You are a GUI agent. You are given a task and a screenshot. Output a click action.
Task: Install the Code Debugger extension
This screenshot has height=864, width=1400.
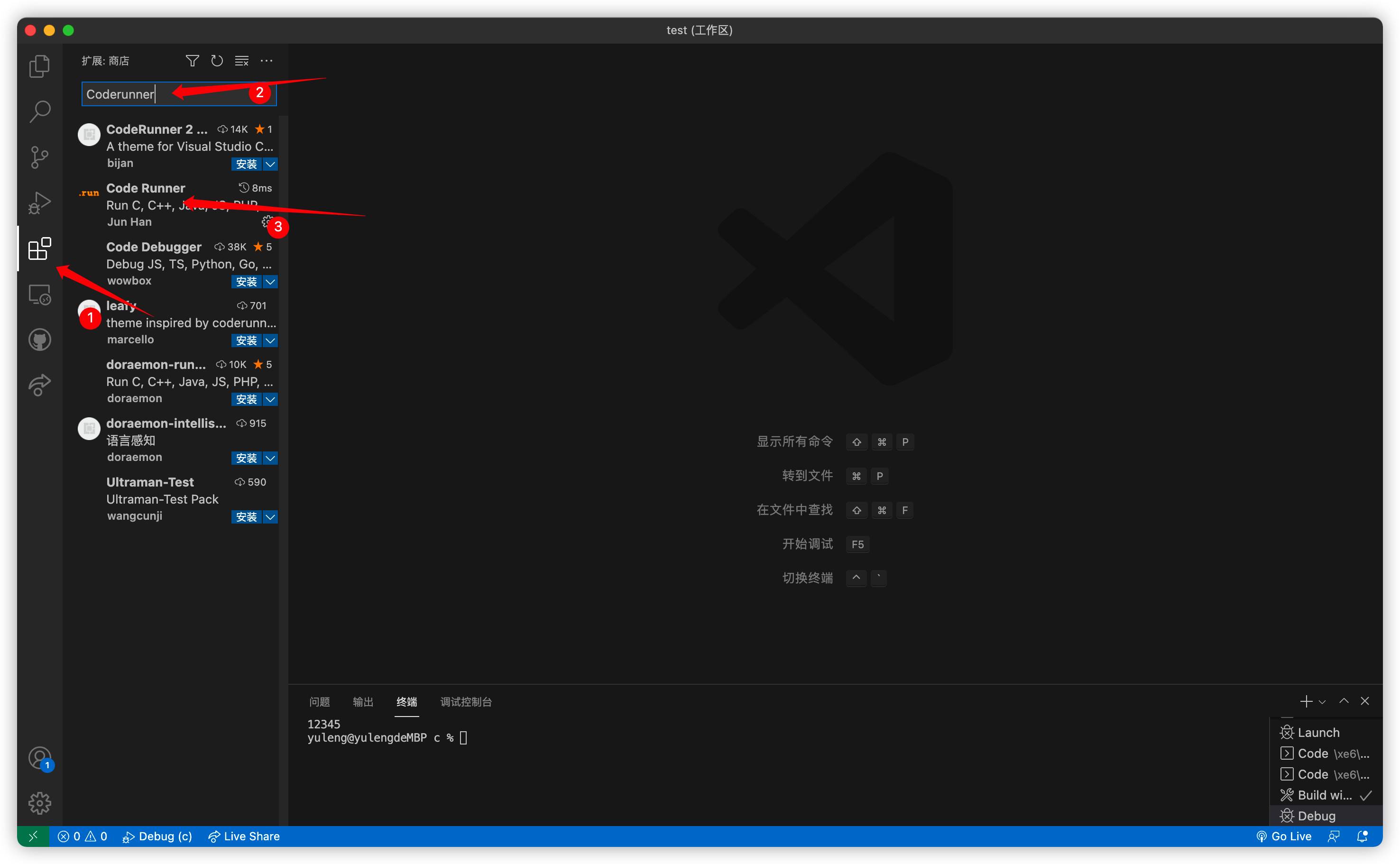246,282
